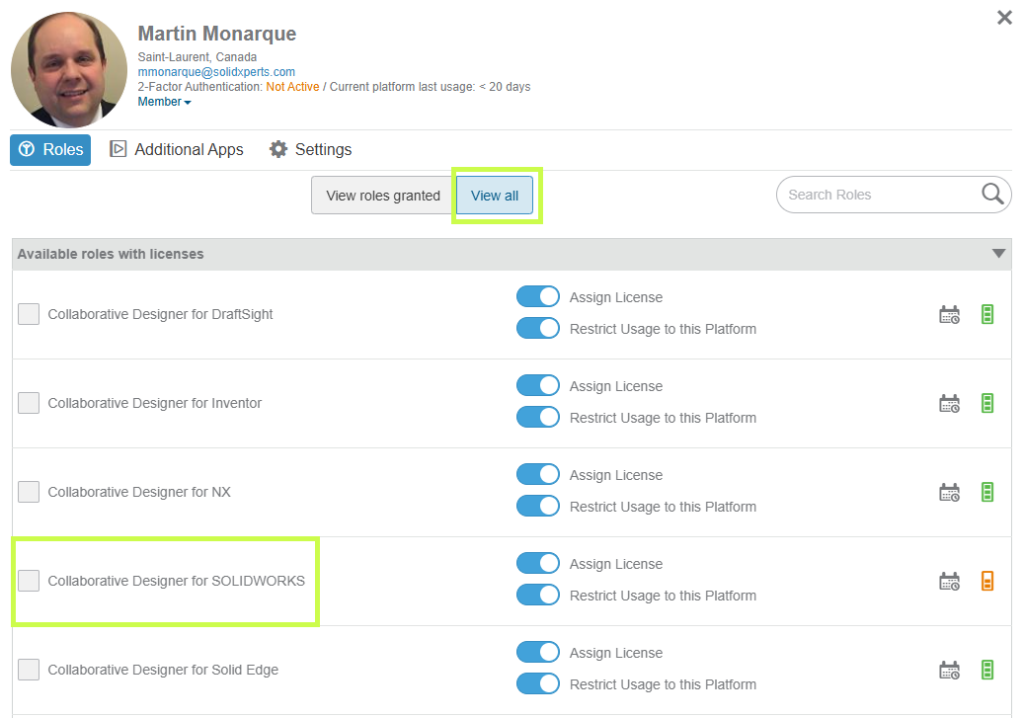
Task: Click the Roles compass icon
Action: coord(27,149)
